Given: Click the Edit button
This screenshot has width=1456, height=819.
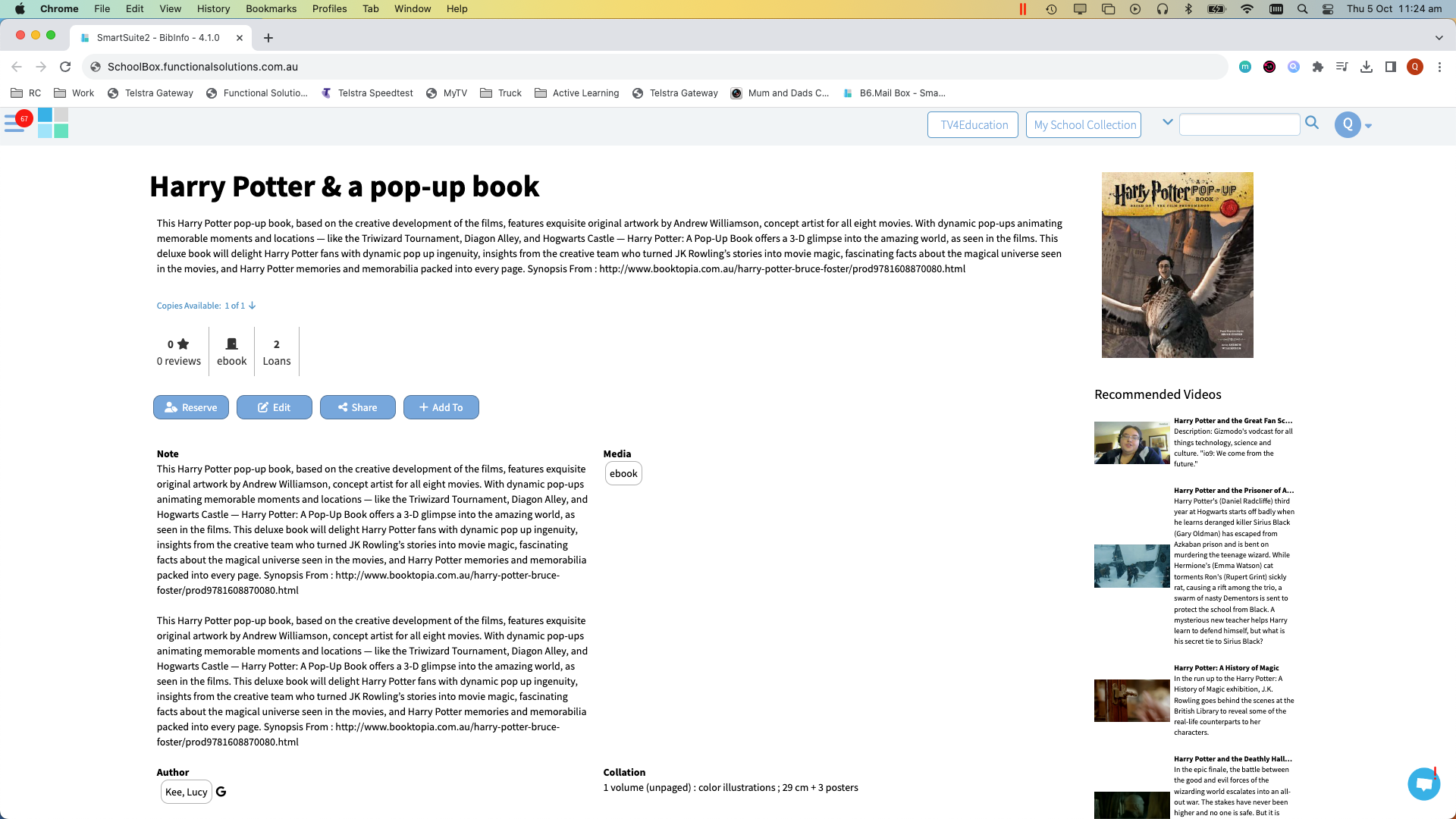Looking at the screenshot, I should (x=275, y=407).
